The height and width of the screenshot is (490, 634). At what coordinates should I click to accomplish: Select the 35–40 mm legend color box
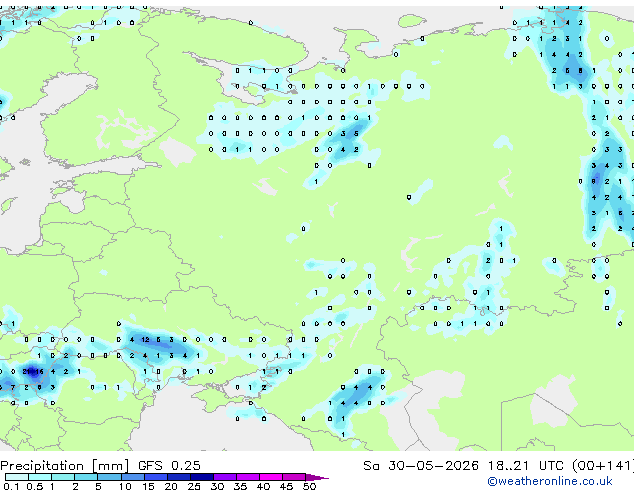coord(248,477)
